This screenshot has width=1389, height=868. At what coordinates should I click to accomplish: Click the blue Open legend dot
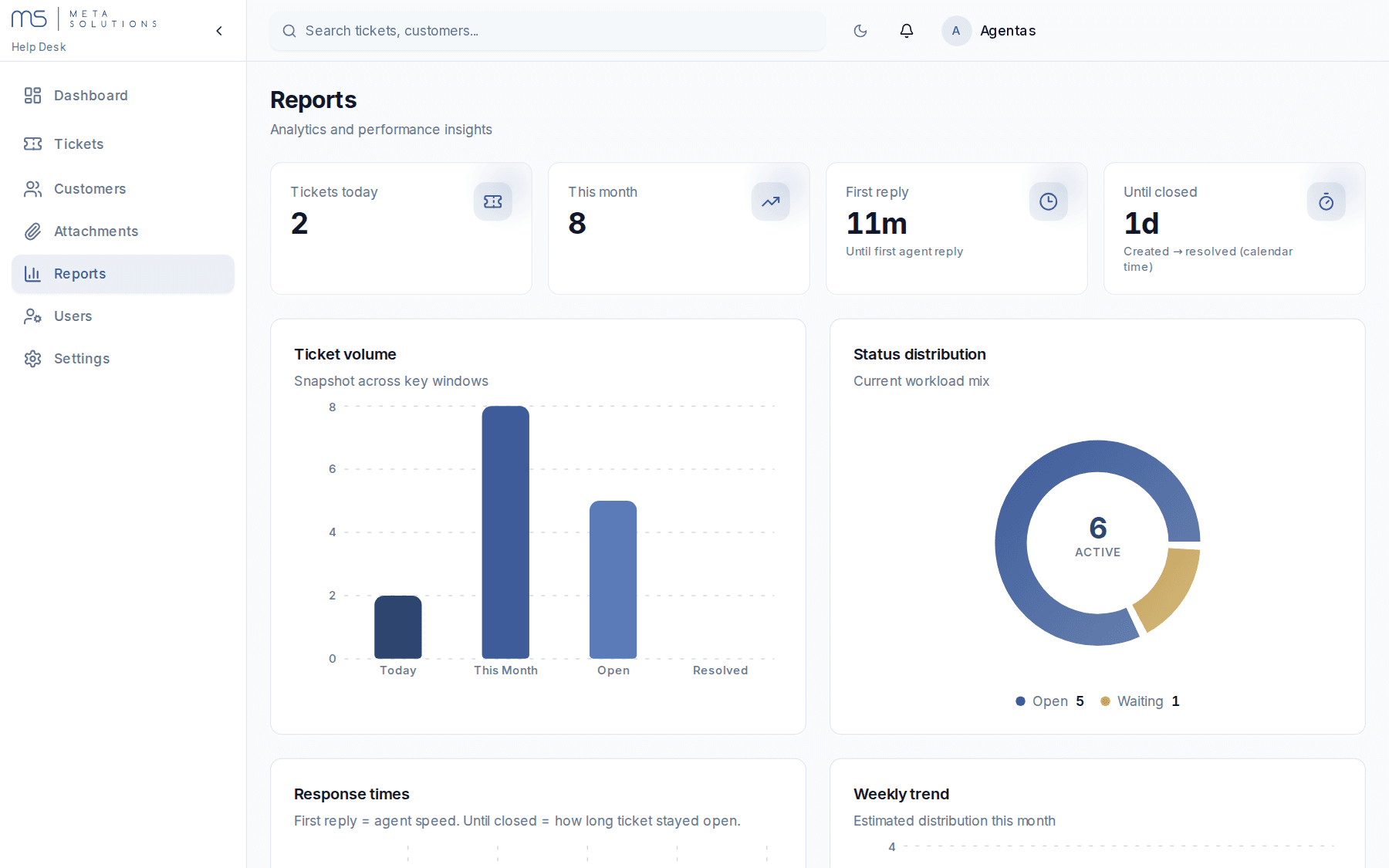[1020, 701]
